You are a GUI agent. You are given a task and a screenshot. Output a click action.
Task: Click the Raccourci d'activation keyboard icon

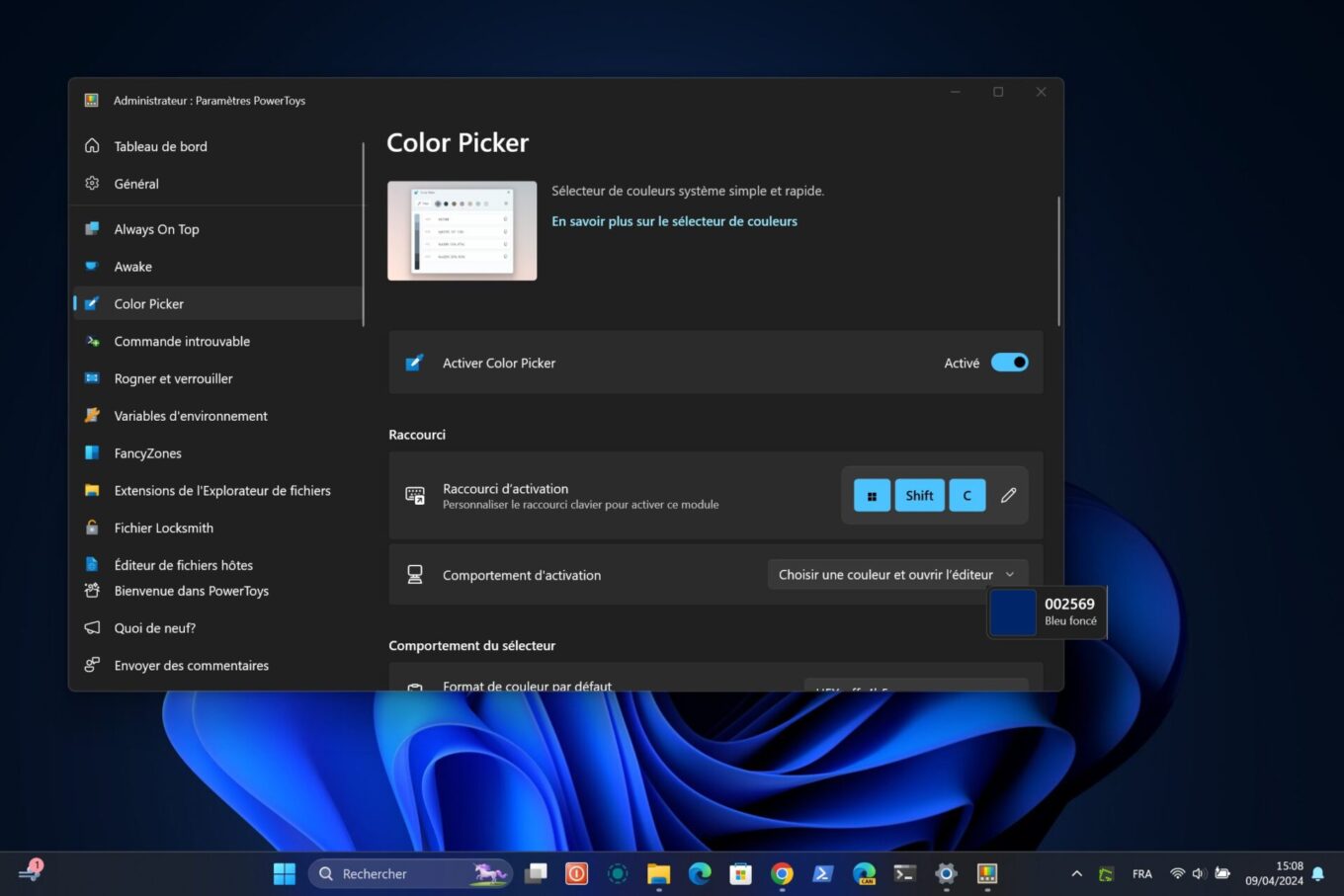point(415,495)
